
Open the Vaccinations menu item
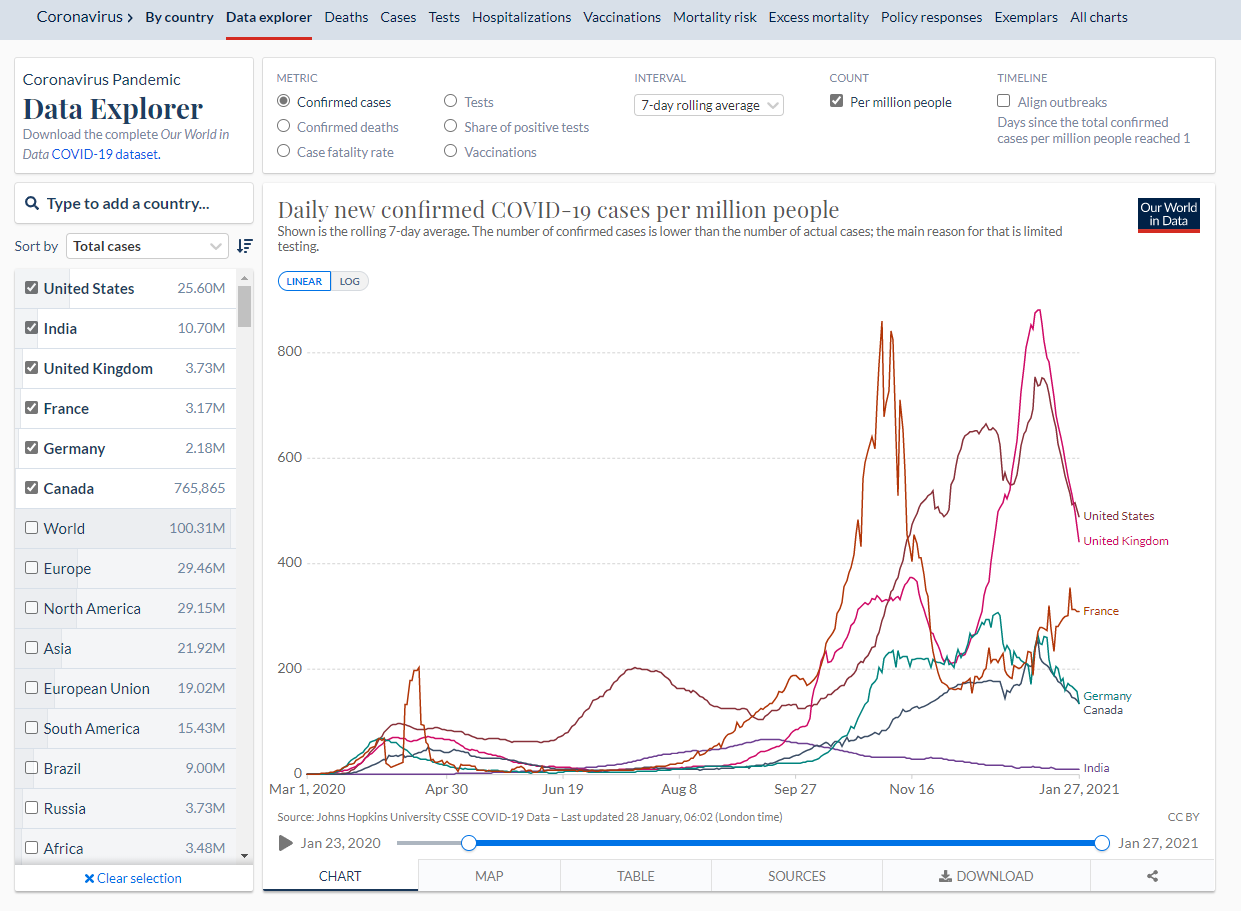(x=621, y=17)
